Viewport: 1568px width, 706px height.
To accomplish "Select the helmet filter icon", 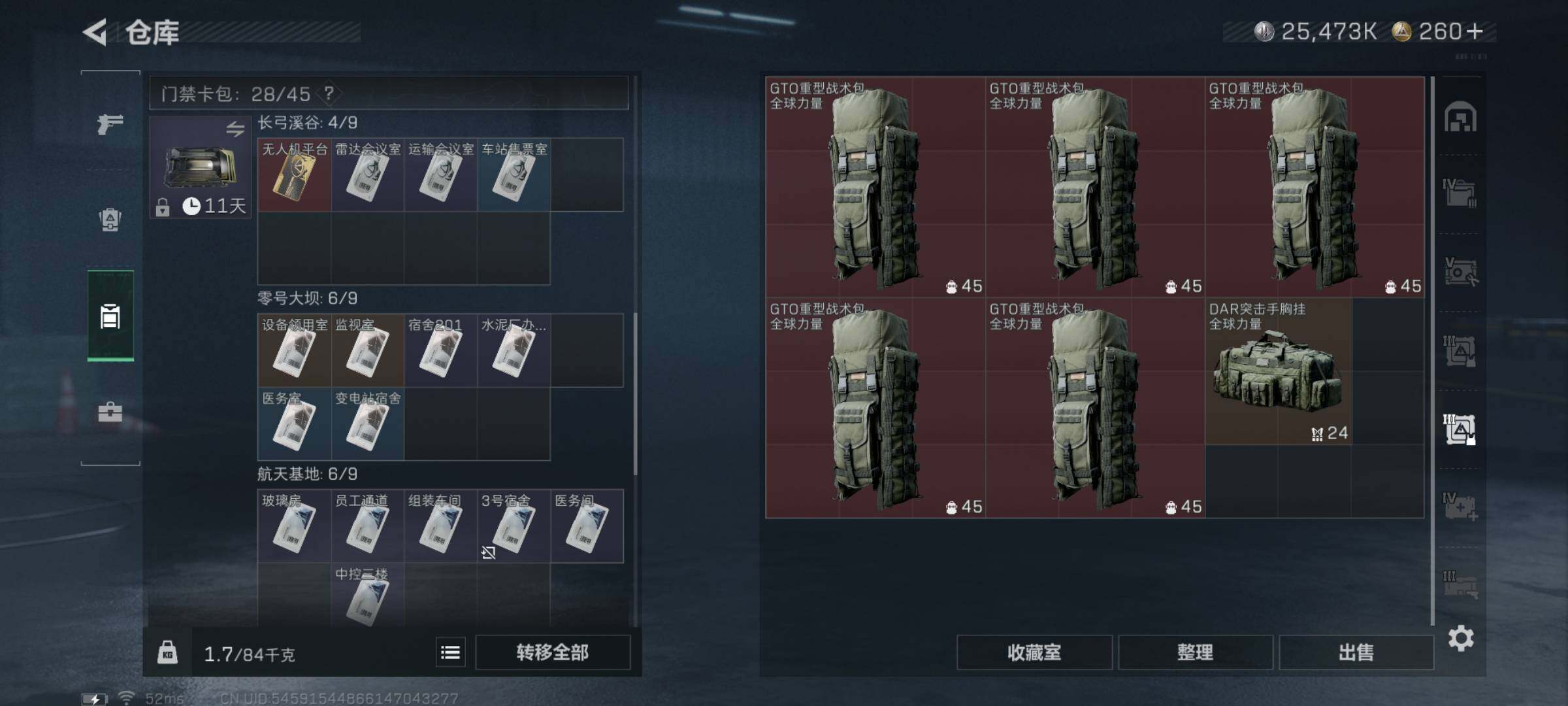I will pyautogui.click(x=1461, y=118).
